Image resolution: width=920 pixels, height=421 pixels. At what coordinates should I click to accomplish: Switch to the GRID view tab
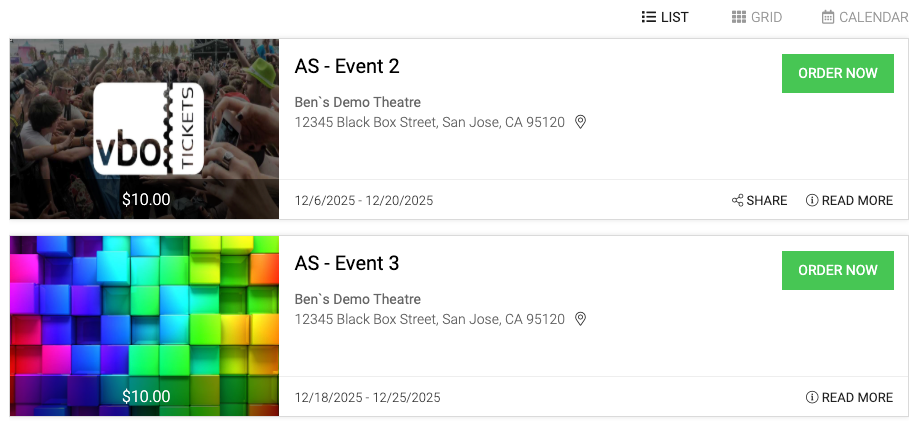(757, 17)
